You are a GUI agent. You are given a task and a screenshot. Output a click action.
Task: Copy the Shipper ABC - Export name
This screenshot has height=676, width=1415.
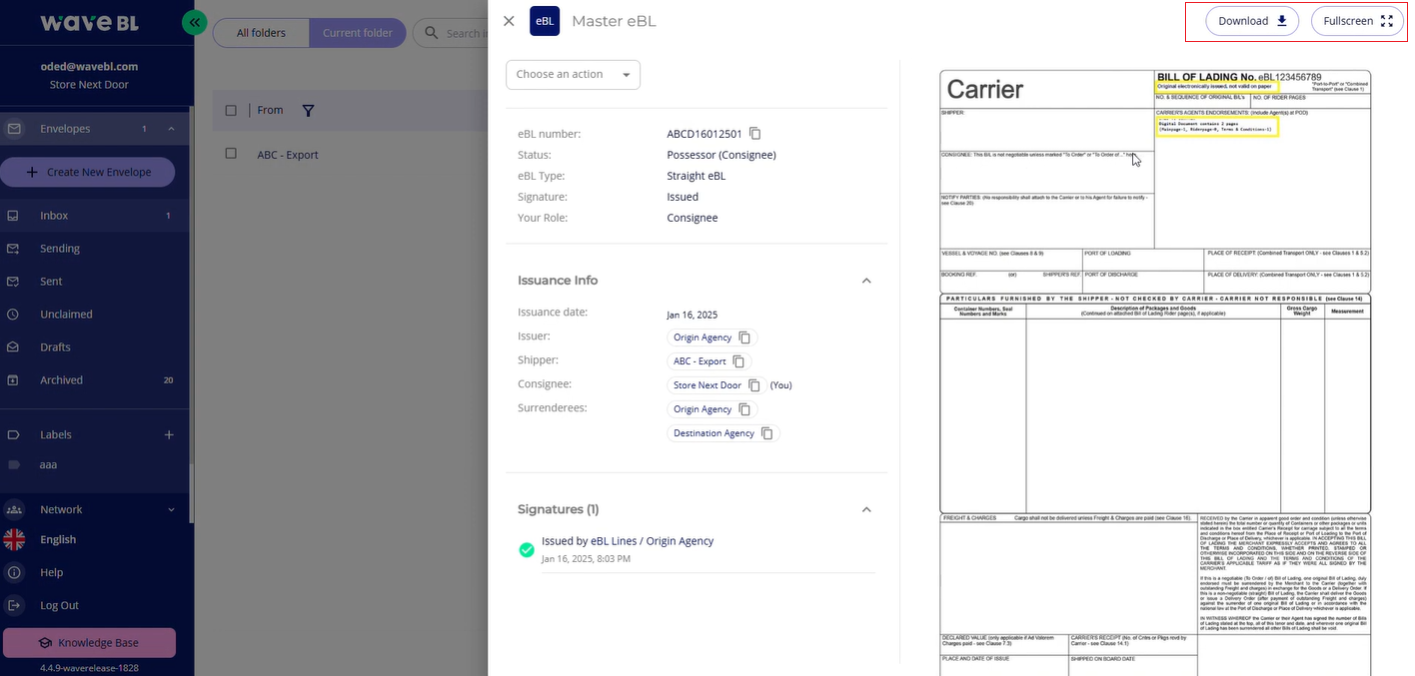(738, 362)
